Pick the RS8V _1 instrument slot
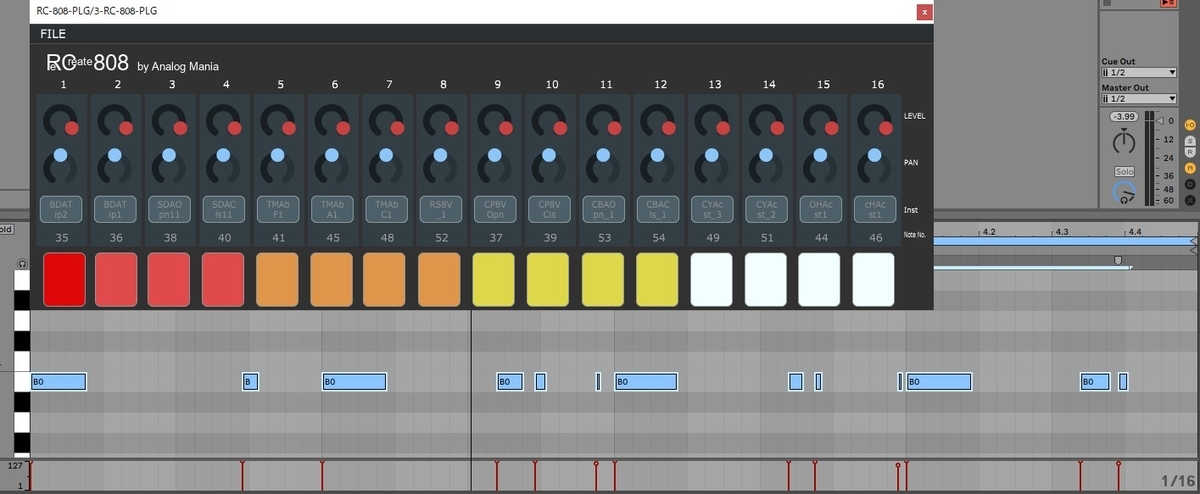Viewport: 1200px width, 494px height. [x=442, y=207]
